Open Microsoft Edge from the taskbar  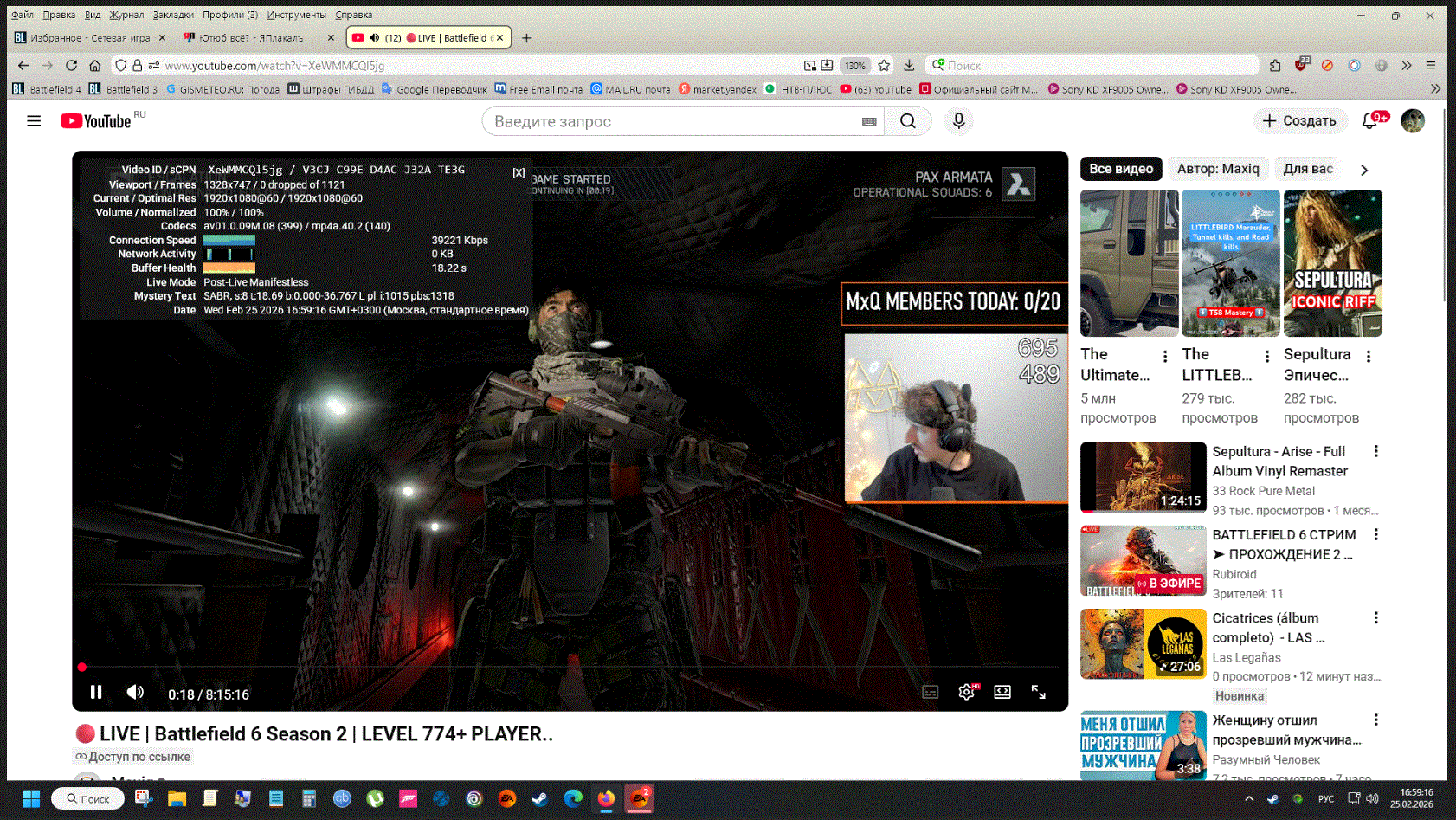pos(573,798)
